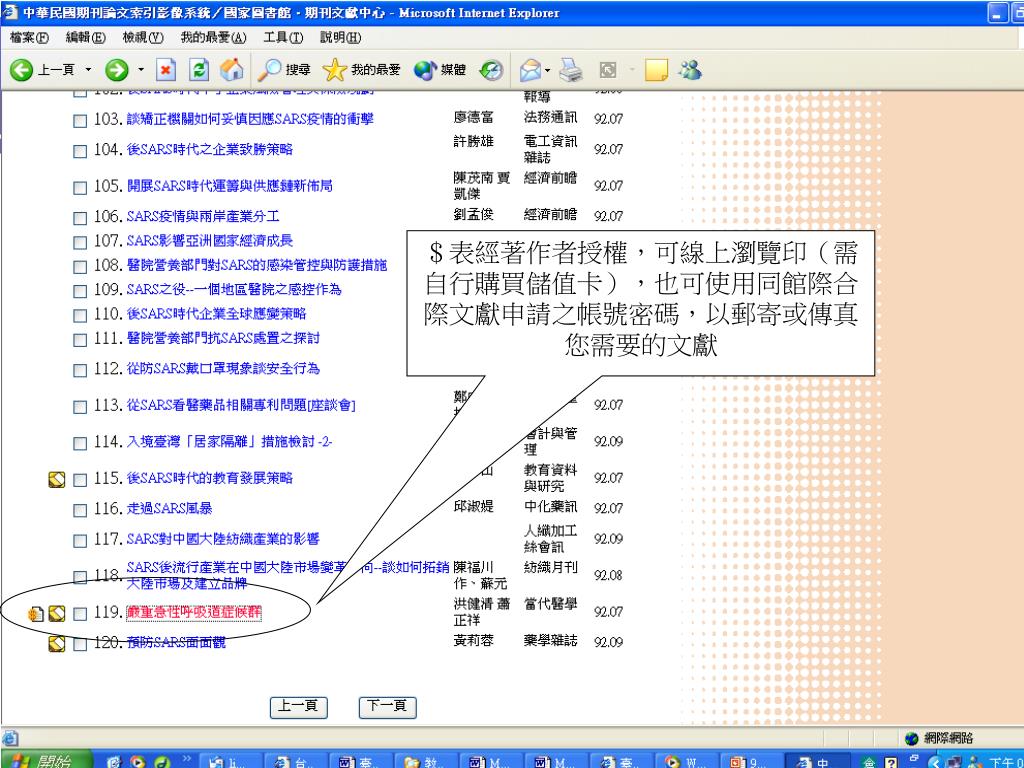Stop page loading with the red X icon
1024x768 pixels.
(166, 69)
